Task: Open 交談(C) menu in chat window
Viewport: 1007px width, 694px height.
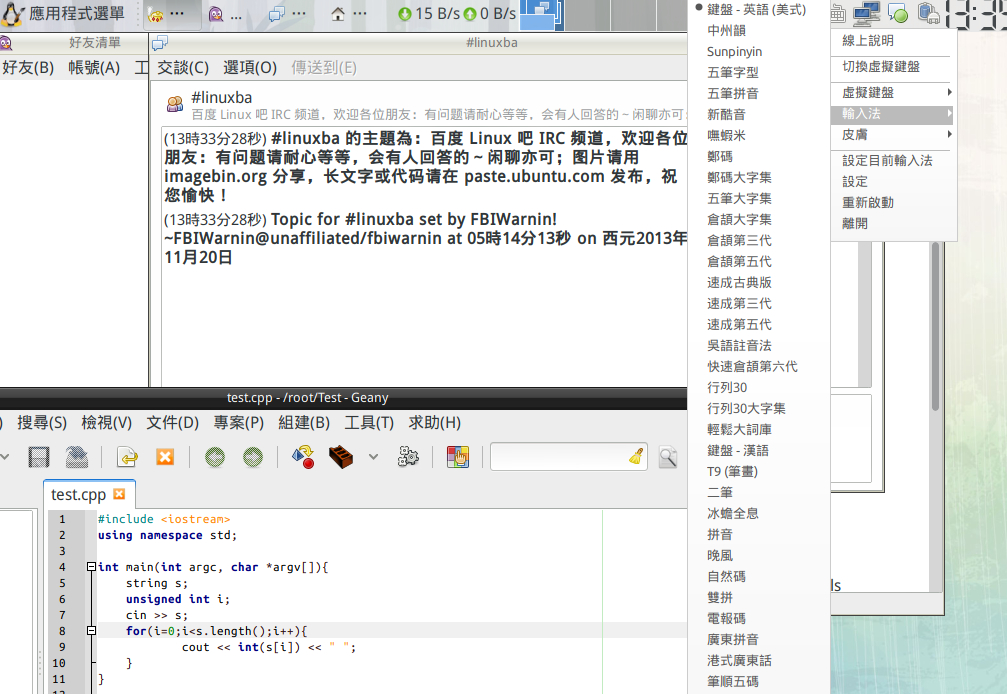Action: point(183,67)
